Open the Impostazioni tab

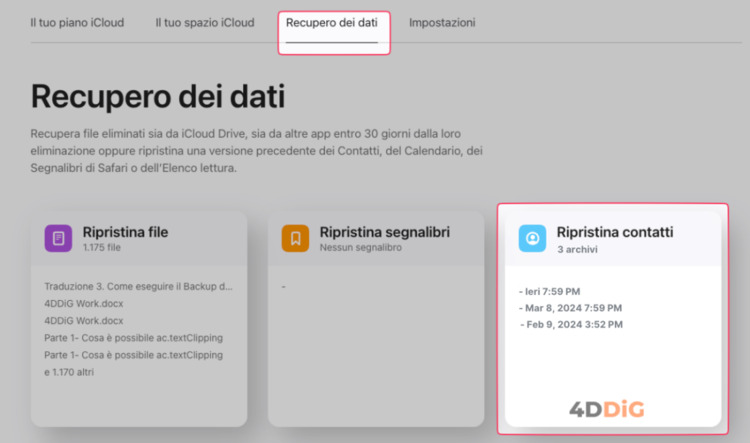442,22
